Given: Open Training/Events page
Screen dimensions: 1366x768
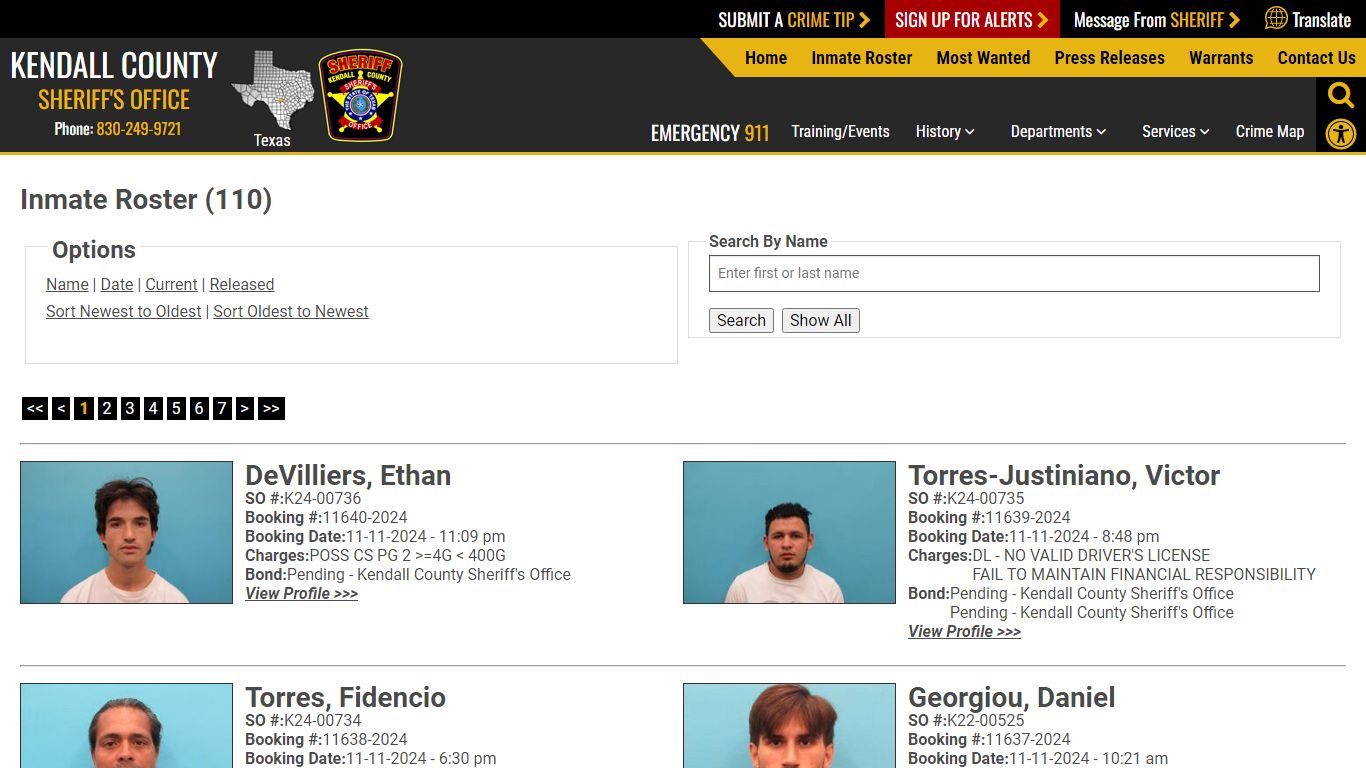Looking at the screenshot, I should [x=840, y=131].
